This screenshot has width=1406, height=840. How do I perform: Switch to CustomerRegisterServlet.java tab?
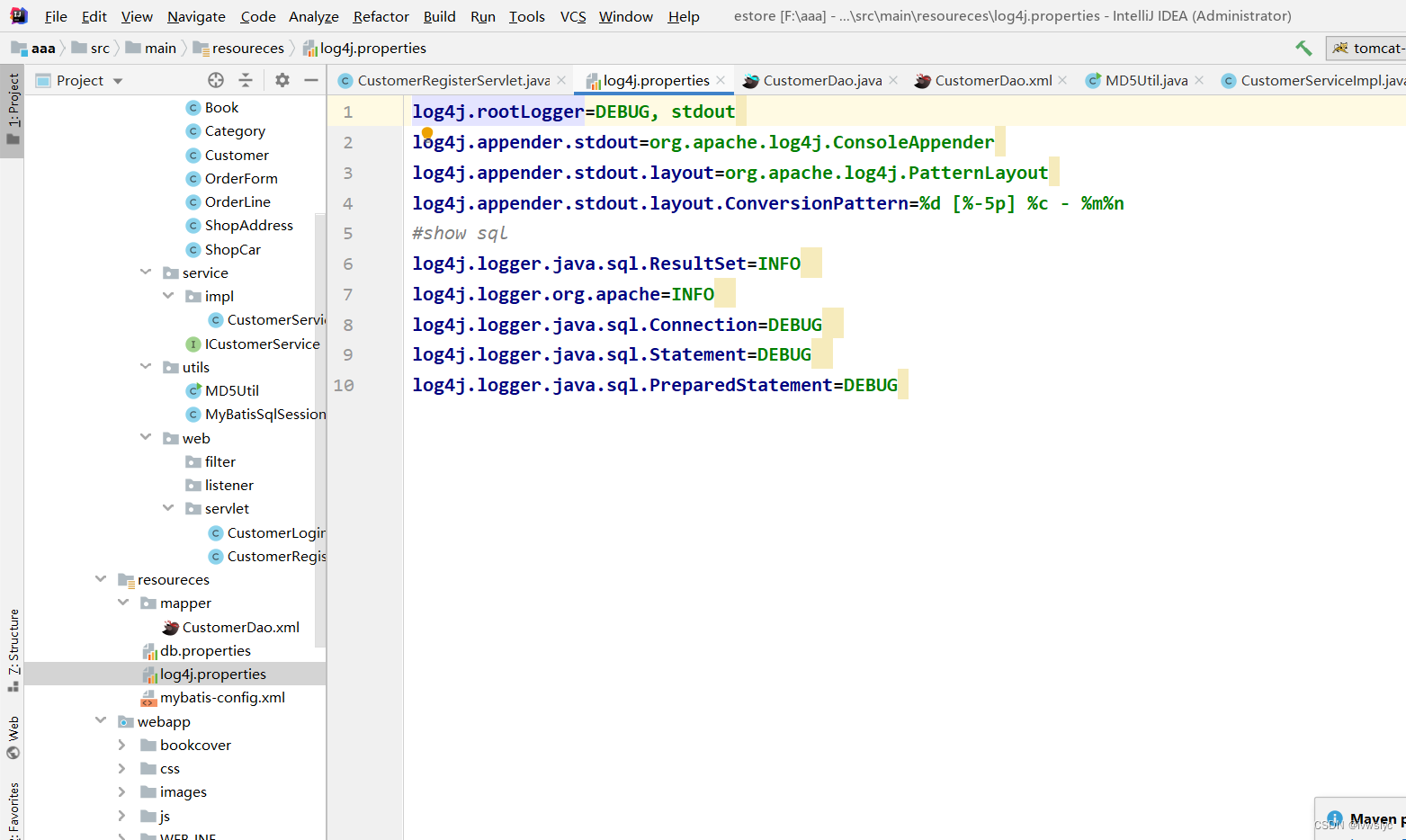click(x=453, y=80)
